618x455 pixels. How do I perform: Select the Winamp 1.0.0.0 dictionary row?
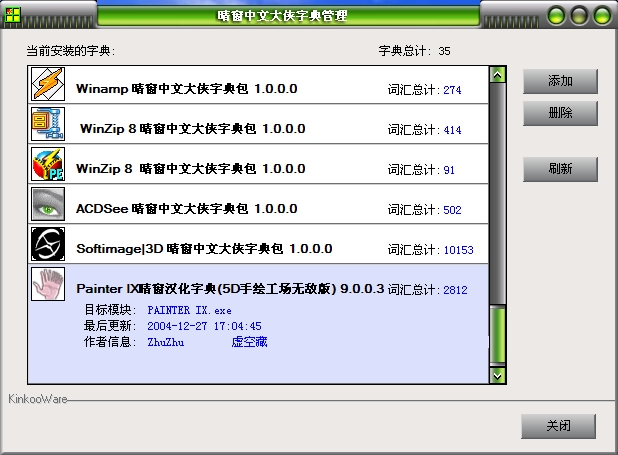click(x=258, y=85)
